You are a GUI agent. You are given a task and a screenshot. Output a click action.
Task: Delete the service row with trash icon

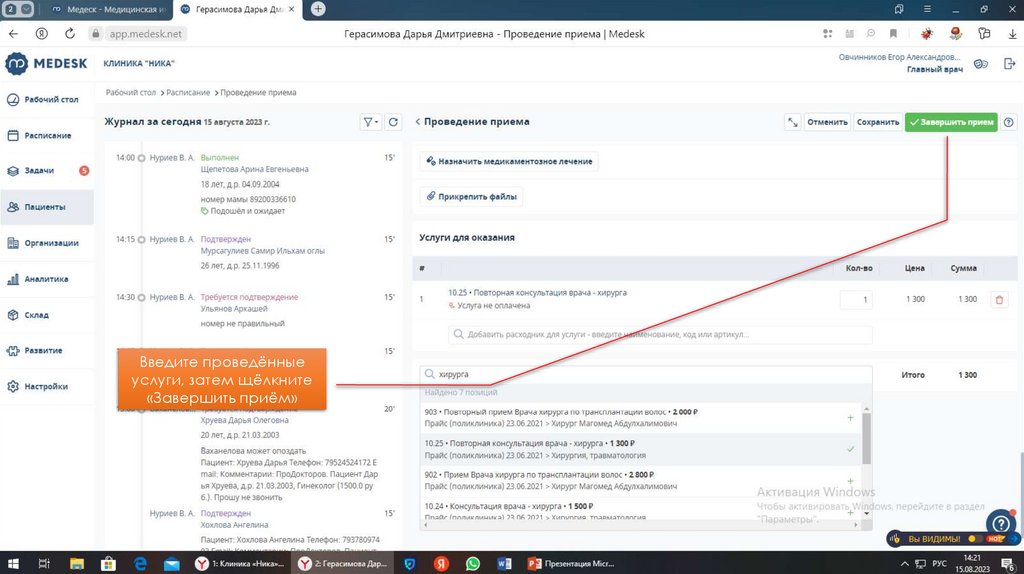pyautogui.click(x=998, y=299)
